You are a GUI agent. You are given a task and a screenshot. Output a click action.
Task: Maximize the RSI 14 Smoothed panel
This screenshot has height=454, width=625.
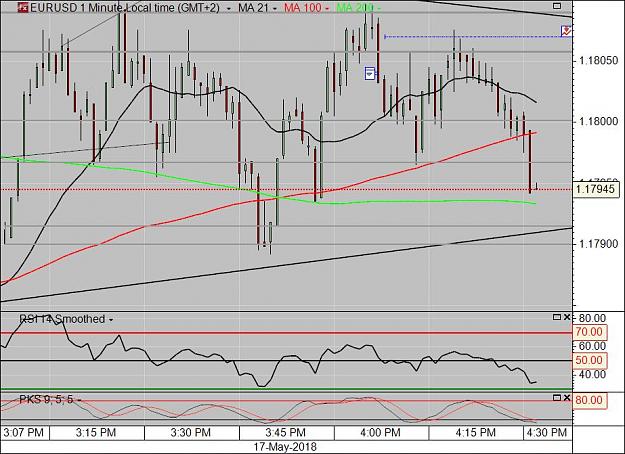tap(557, 317)
